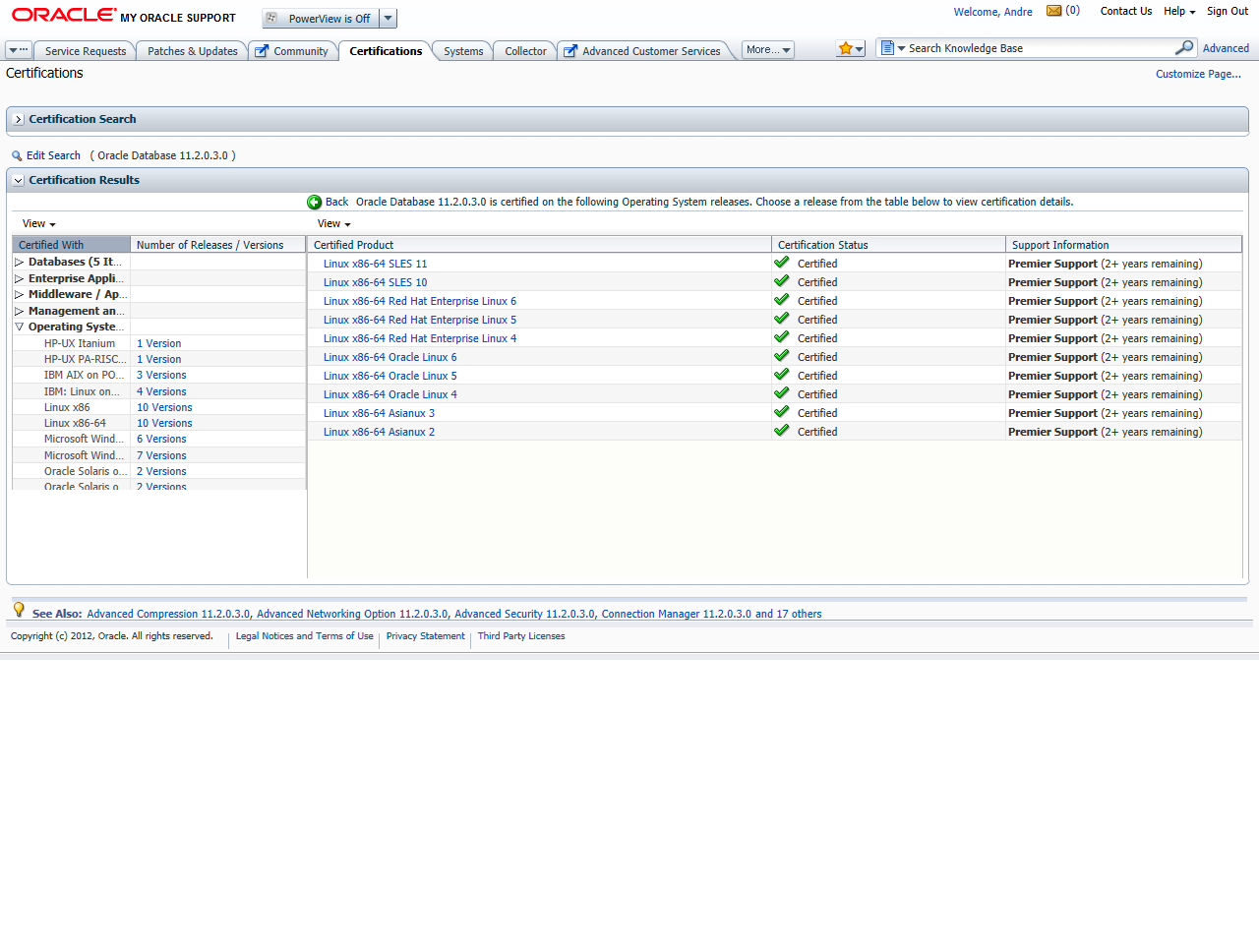1259x952 pixels.
Task: Click the Third Party Licenses link
Action: click(521, 636)
